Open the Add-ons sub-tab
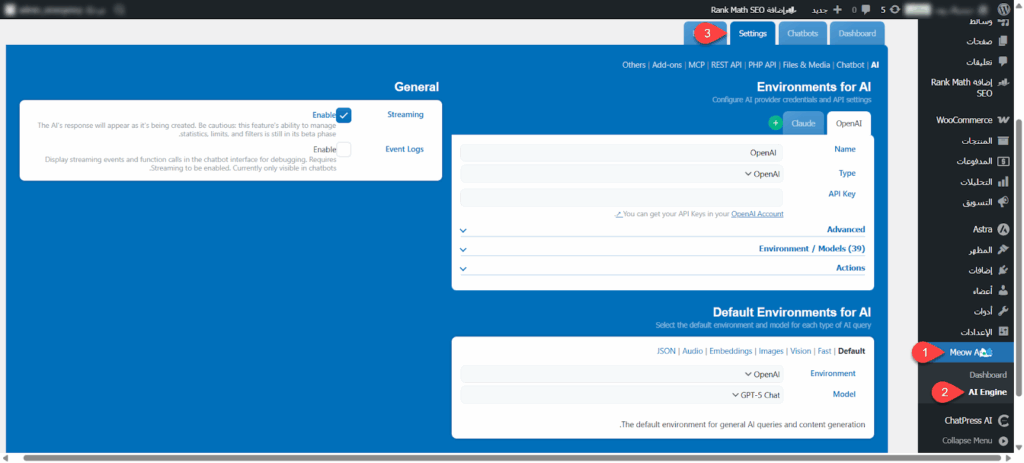 pyautogui.click(x=667, y=65)
